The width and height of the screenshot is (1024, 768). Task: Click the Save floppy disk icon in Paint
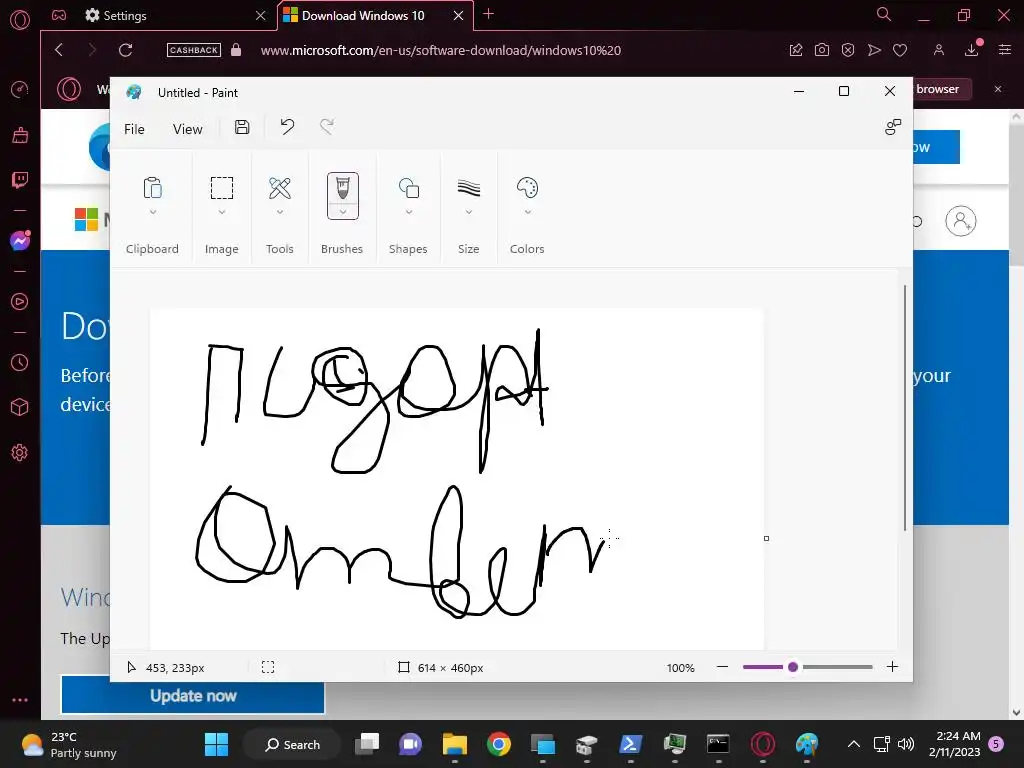point(242,127)
